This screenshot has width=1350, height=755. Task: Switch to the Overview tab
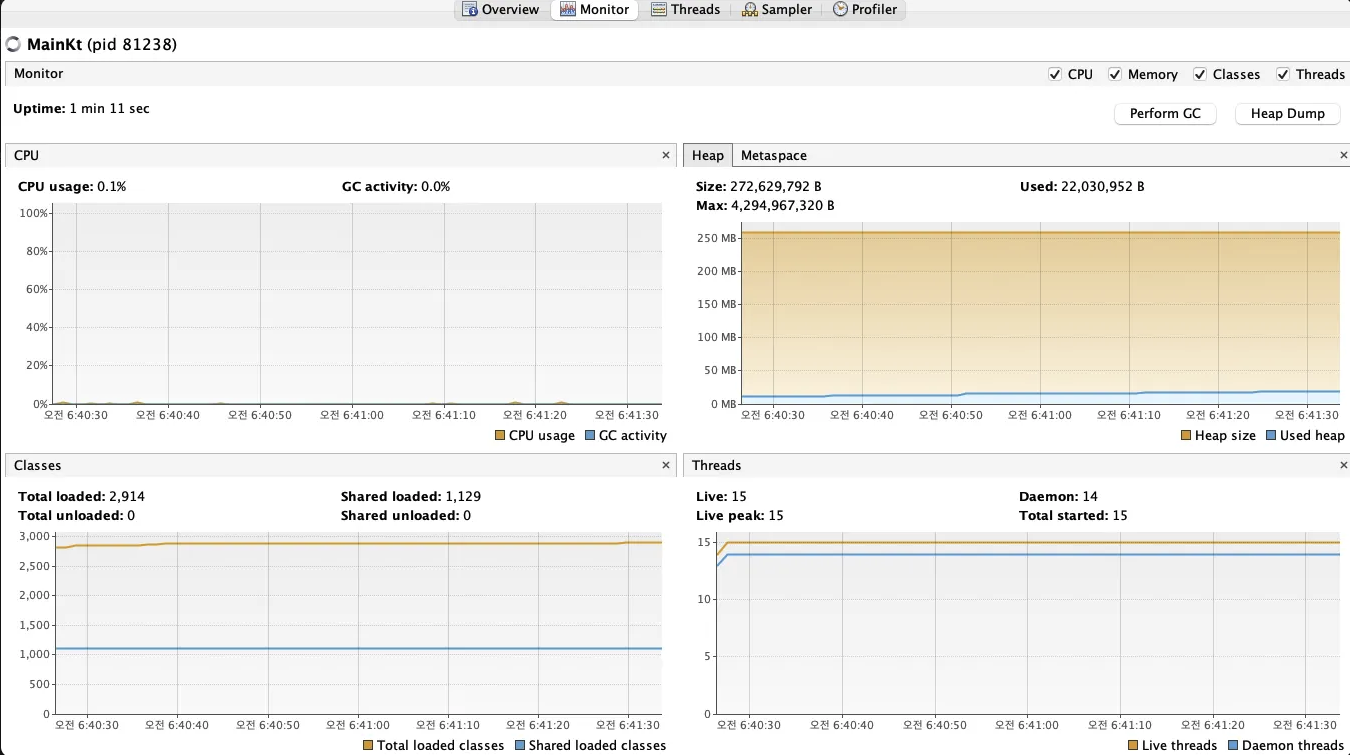501,10
